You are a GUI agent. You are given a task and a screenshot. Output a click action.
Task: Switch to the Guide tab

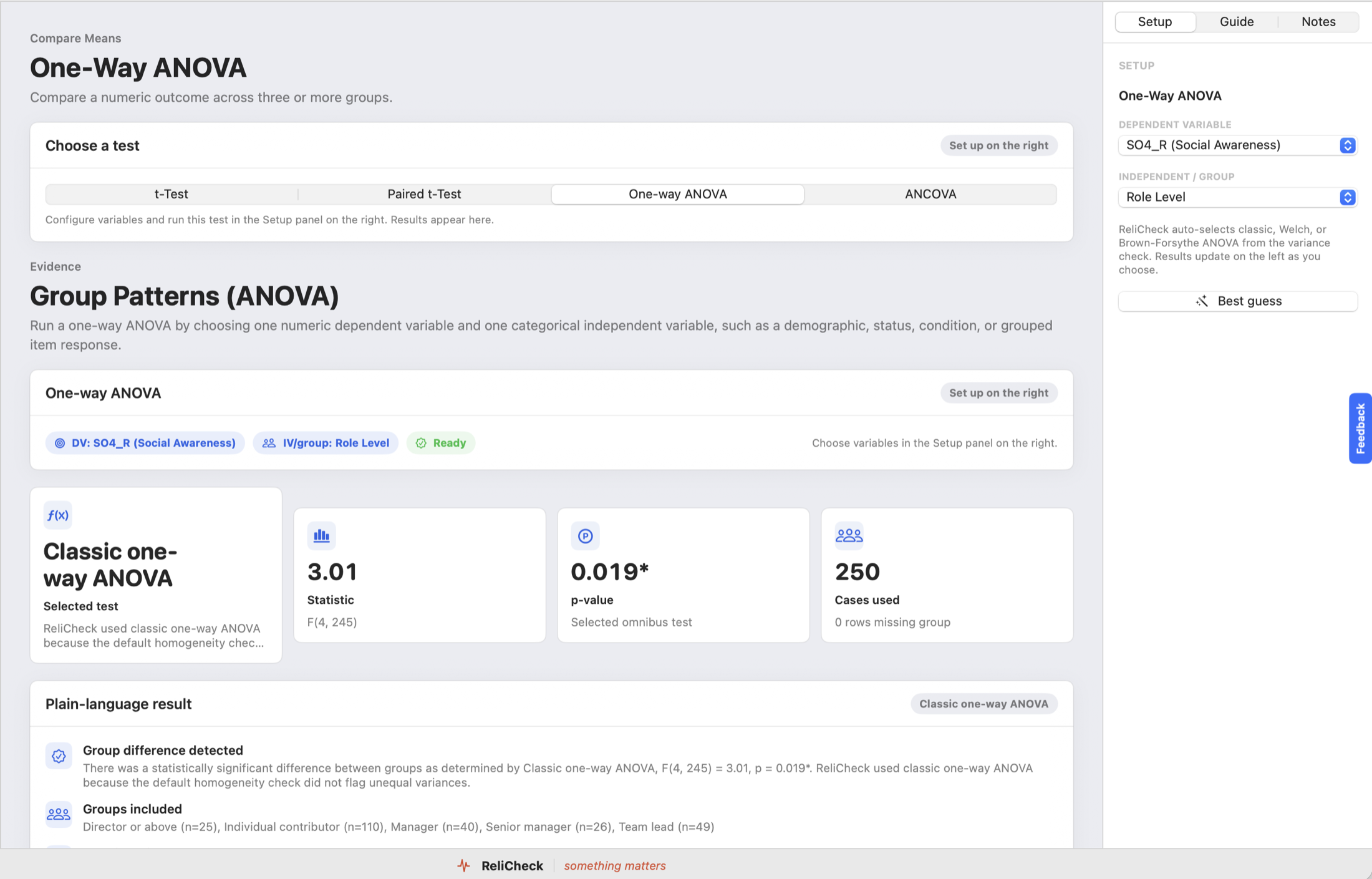click(x=1237, y=22)
